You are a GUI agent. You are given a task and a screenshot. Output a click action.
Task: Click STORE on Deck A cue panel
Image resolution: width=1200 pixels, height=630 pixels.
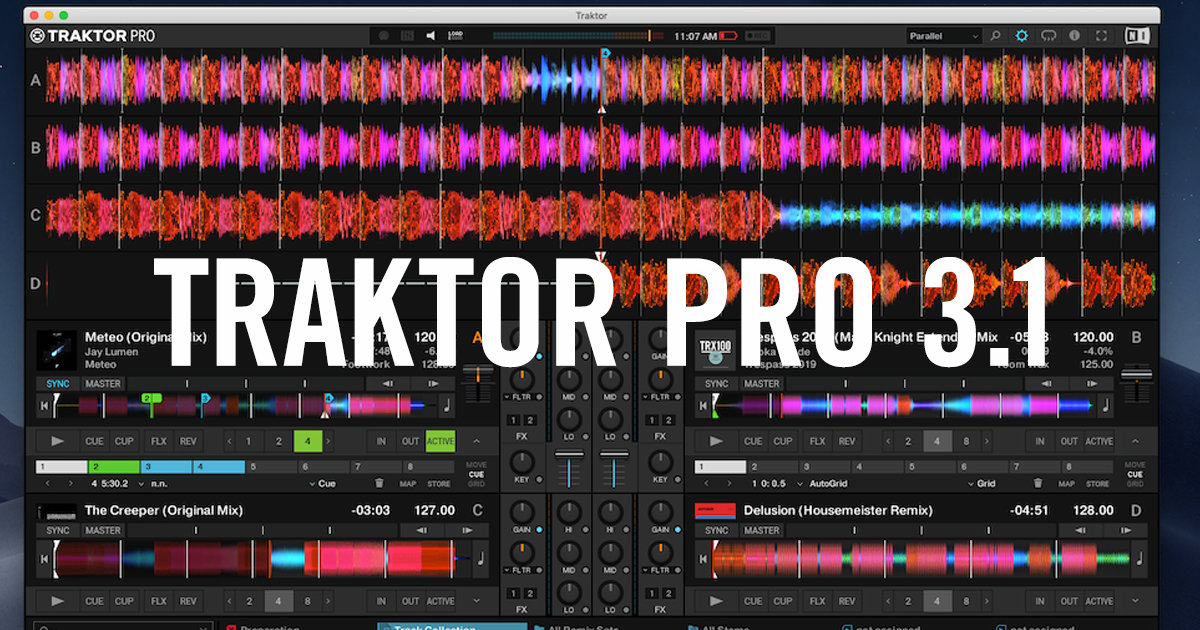tap(438, 484)
